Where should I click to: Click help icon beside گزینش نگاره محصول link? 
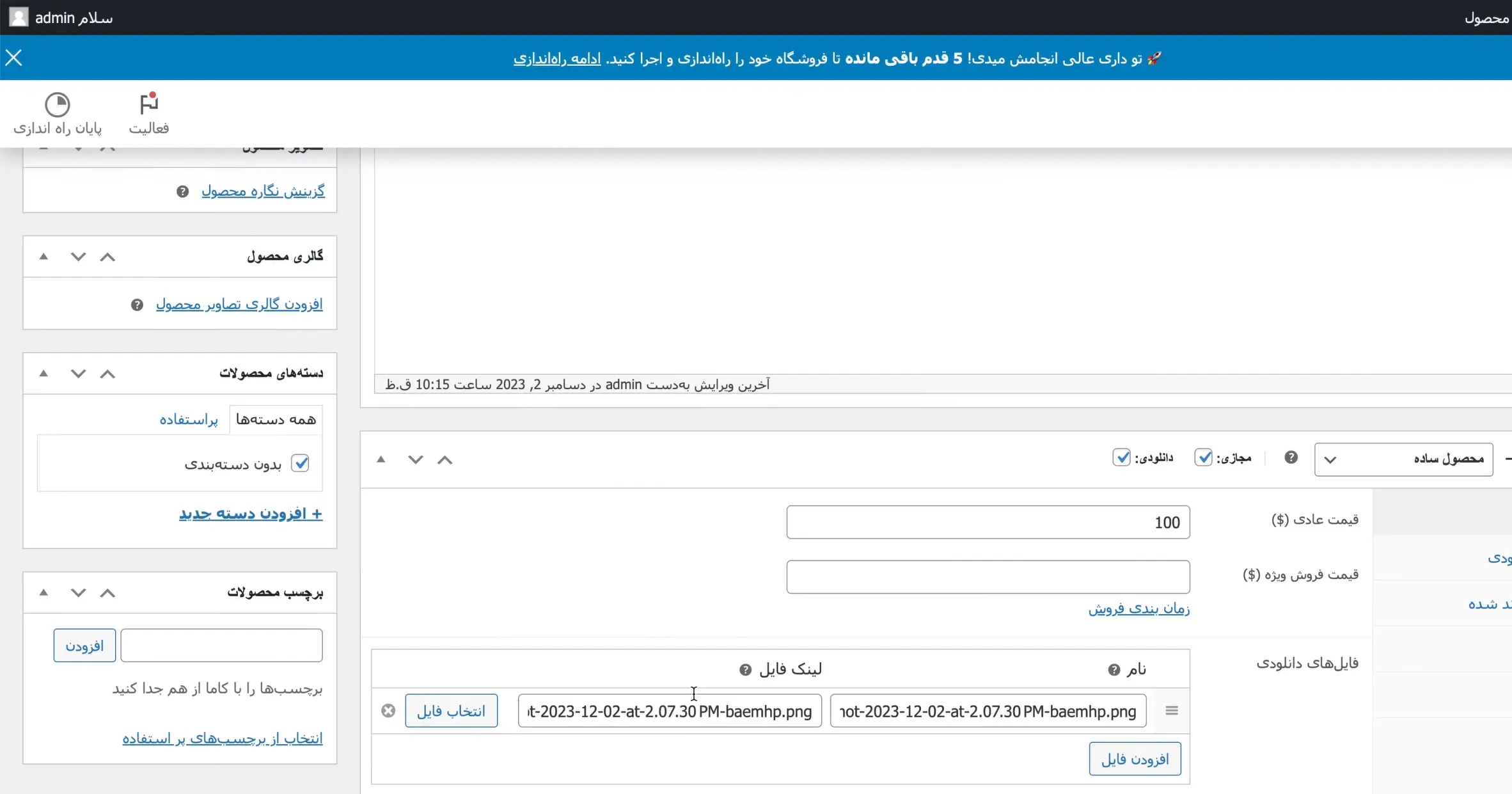[x=182, y=191]
